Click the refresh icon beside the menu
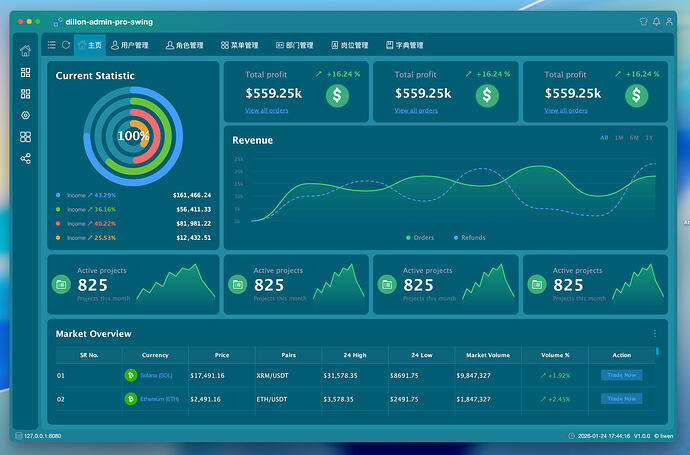Image resolution: width=690 pixels, height=455 pixels. 66,45
